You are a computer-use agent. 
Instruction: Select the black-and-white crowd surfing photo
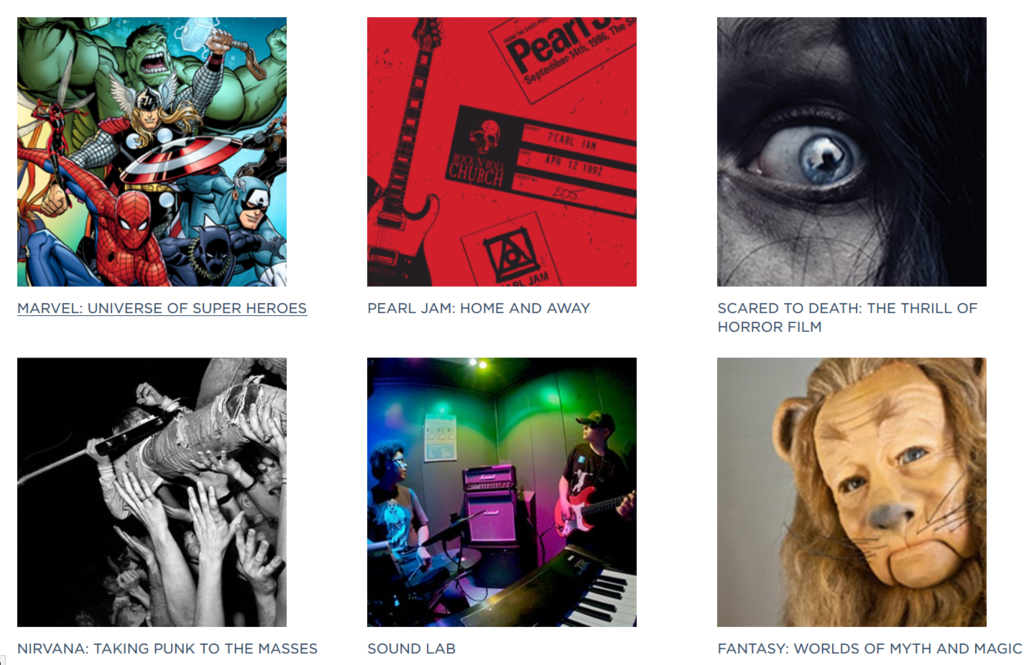(x=152, y=492)
